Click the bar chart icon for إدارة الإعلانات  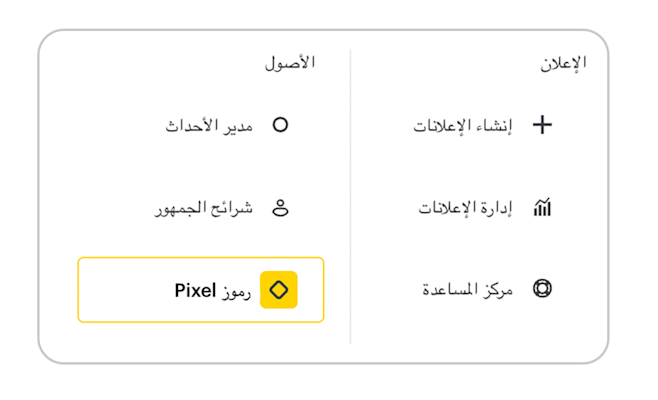[x=542, y=208]
